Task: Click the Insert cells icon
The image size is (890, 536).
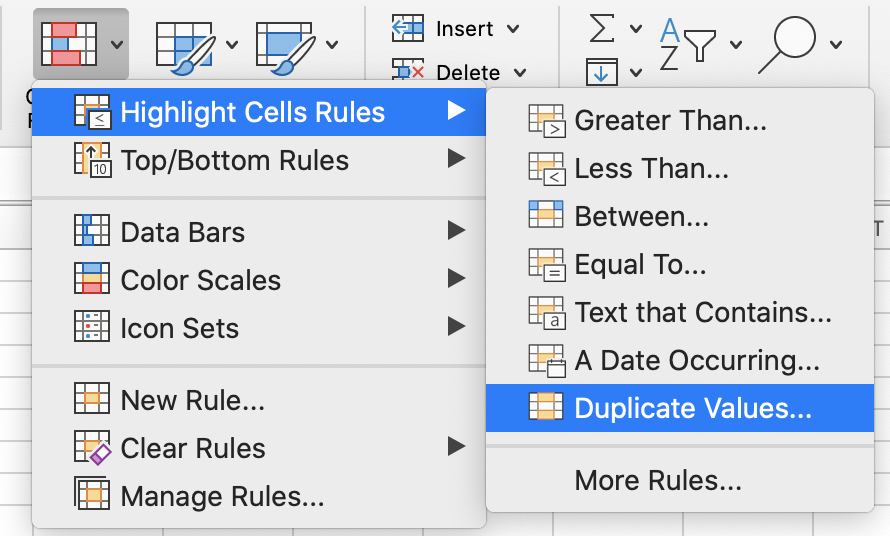Action: tap(408, 28)
